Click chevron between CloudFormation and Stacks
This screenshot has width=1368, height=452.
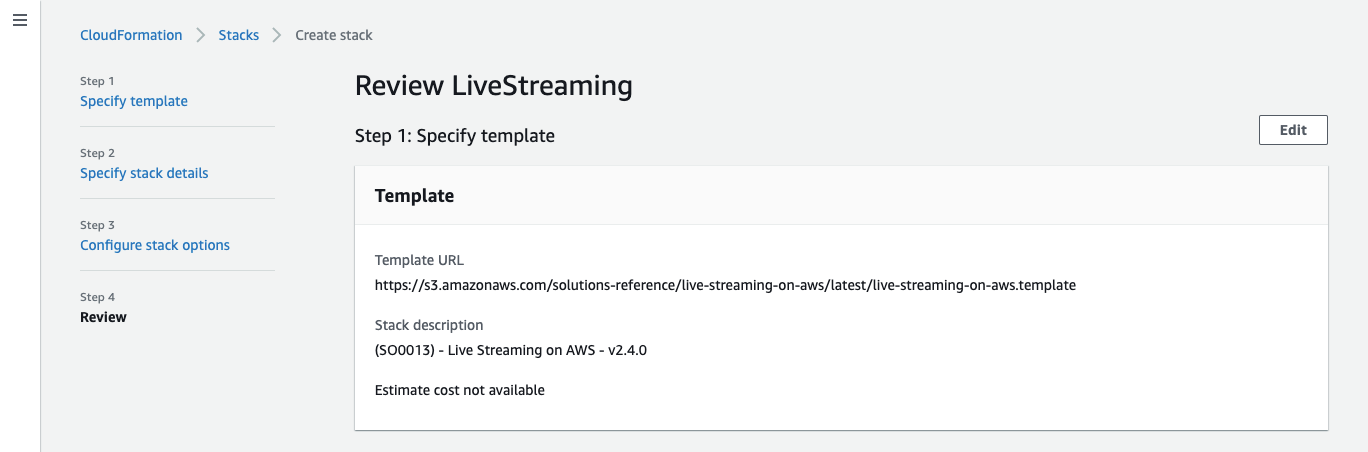click(x=201, y=35)
